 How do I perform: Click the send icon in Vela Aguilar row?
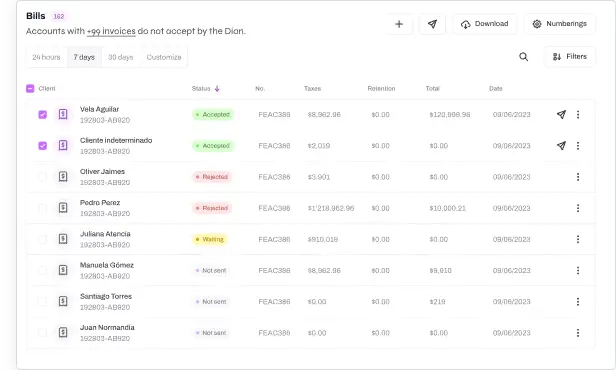561,115
